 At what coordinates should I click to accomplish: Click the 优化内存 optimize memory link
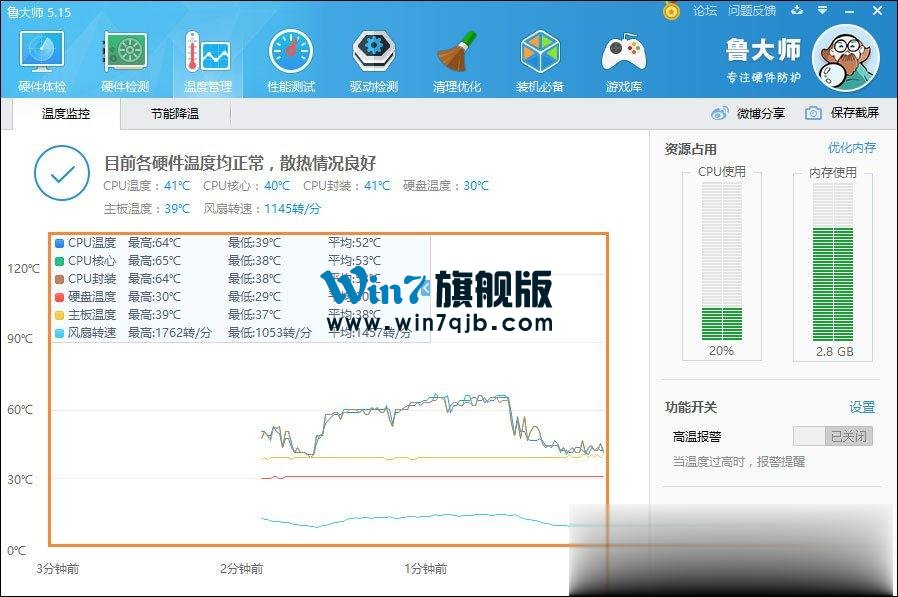(852, 148)
